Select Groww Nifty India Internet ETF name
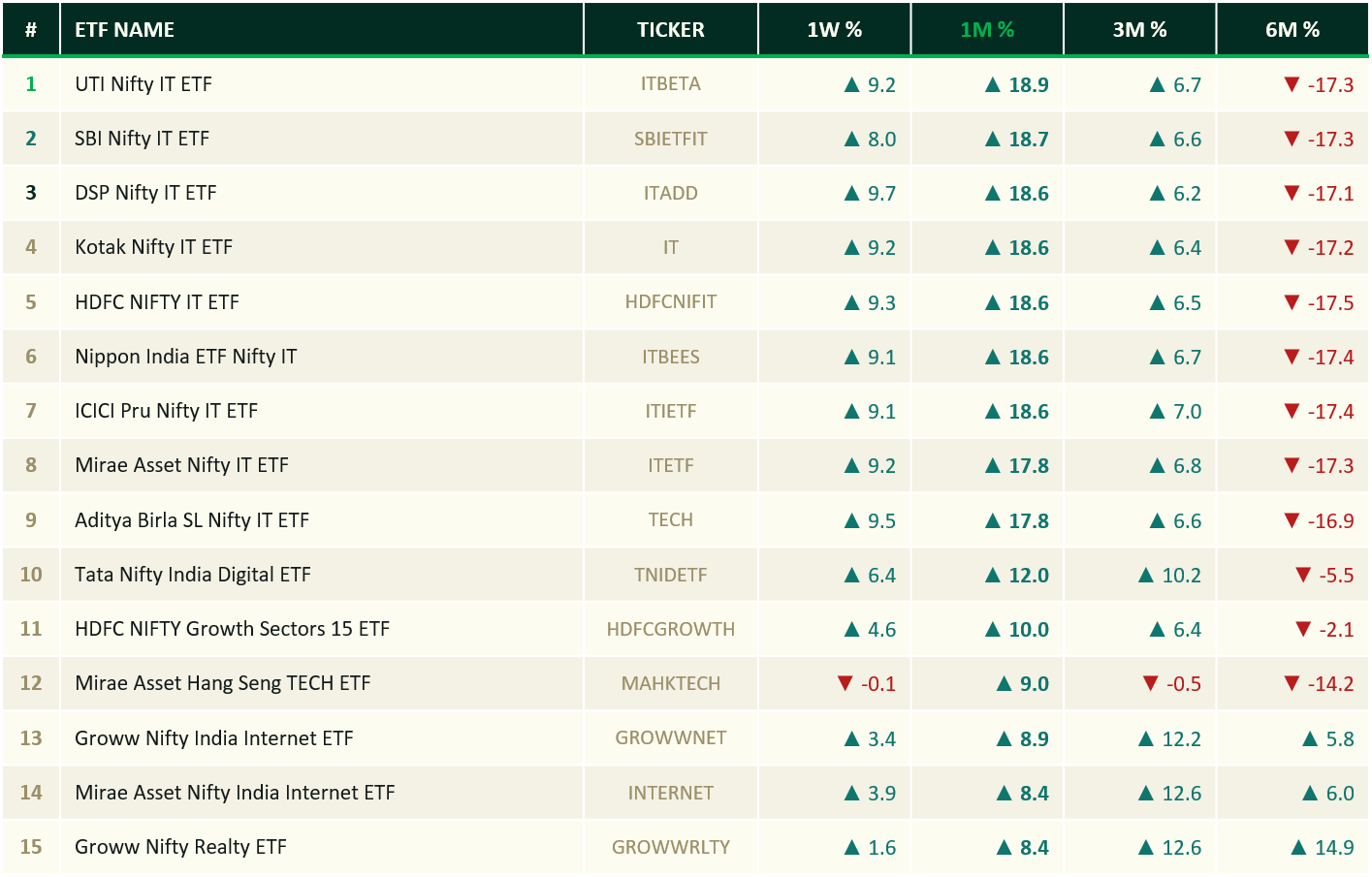1372x877 pixels. (x=214, y=738)
